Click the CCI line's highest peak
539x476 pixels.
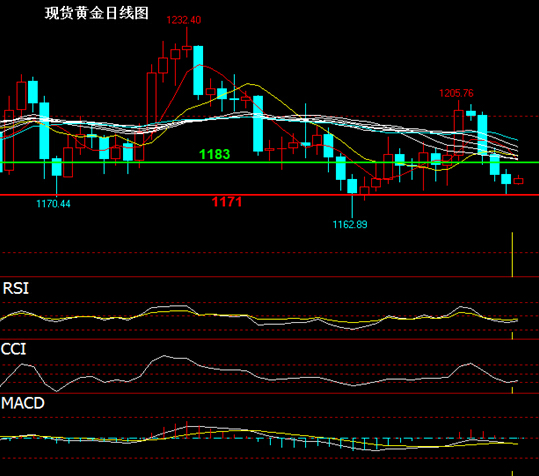coord(164,356)
